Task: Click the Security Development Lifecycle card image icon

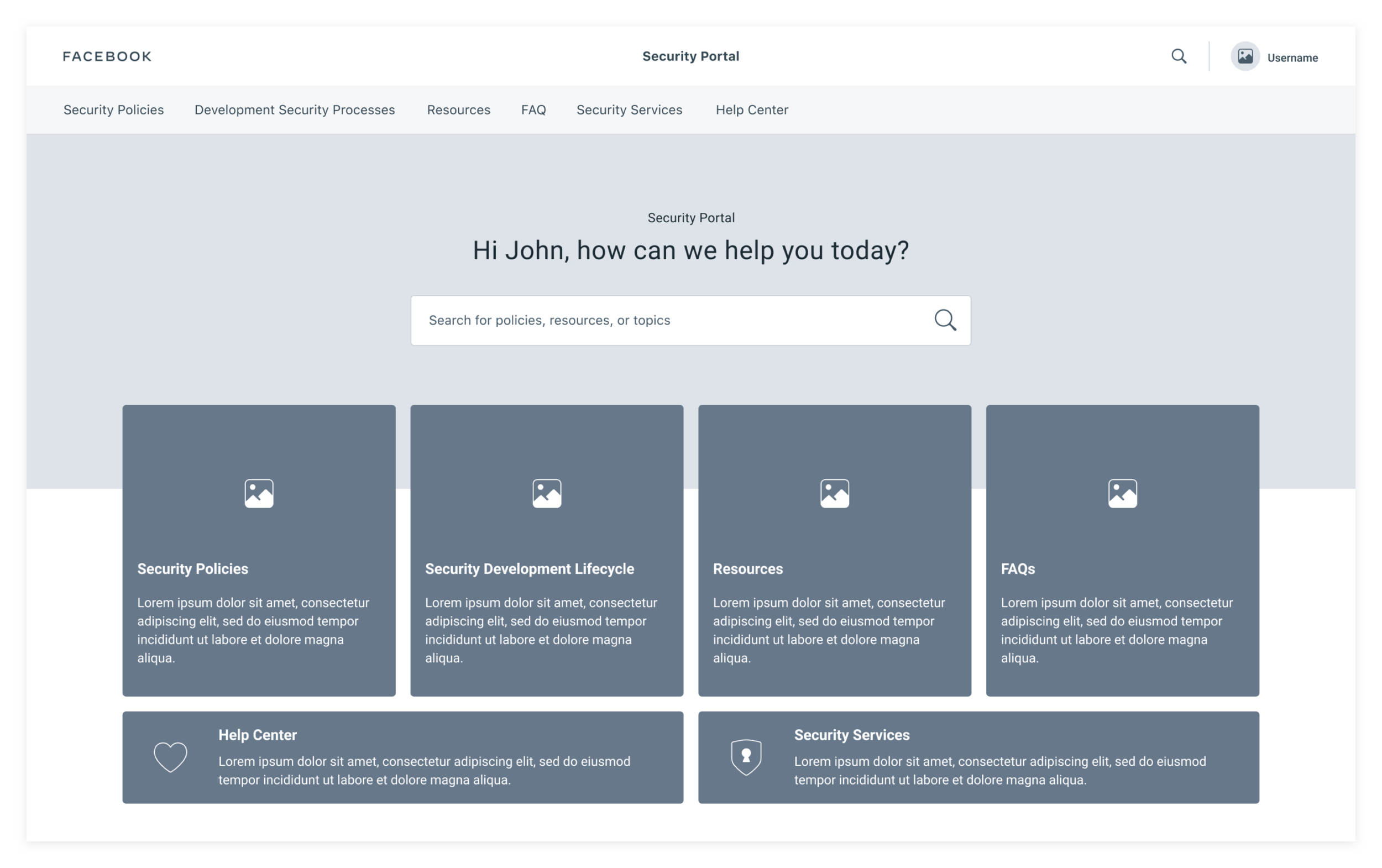Action: 546,494
